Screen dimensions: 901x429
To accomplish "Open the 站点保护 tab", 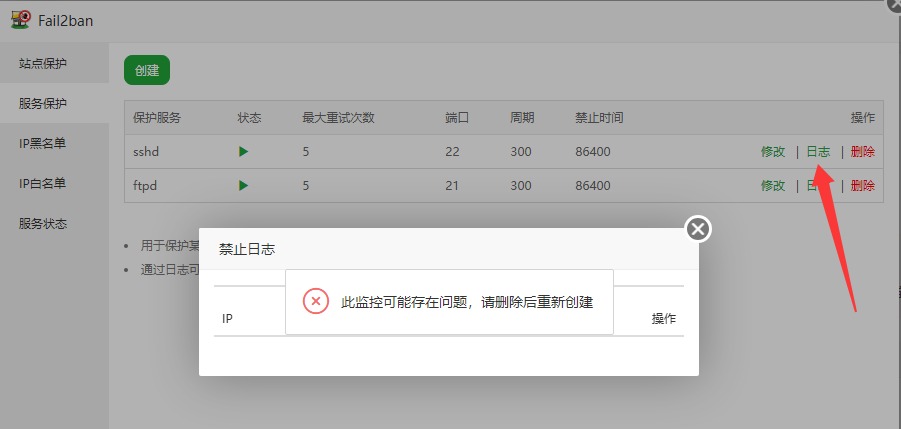I will [x=54, y=63].
